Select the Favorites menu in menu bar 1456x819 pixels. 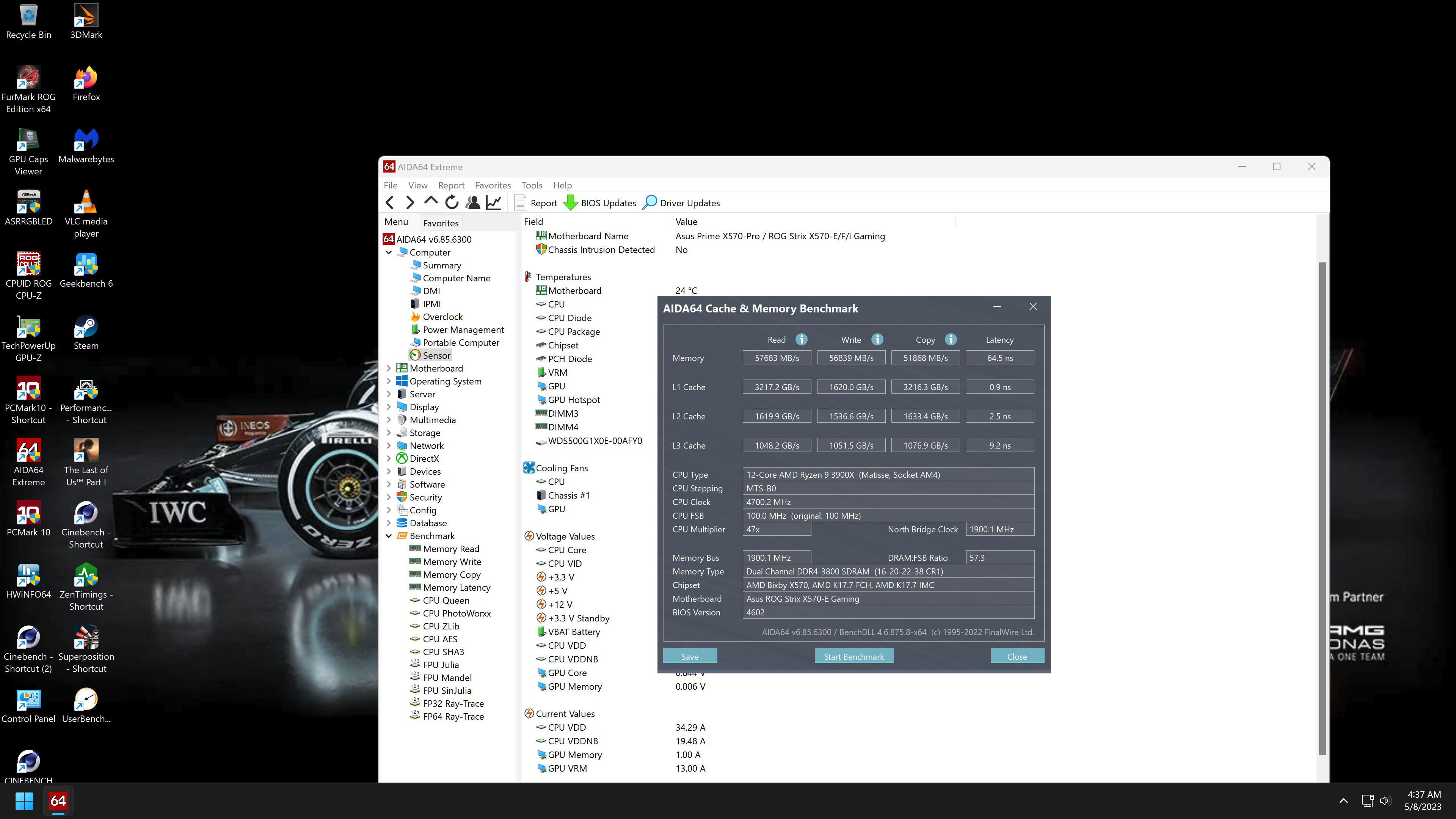click(x=493, y=185)
